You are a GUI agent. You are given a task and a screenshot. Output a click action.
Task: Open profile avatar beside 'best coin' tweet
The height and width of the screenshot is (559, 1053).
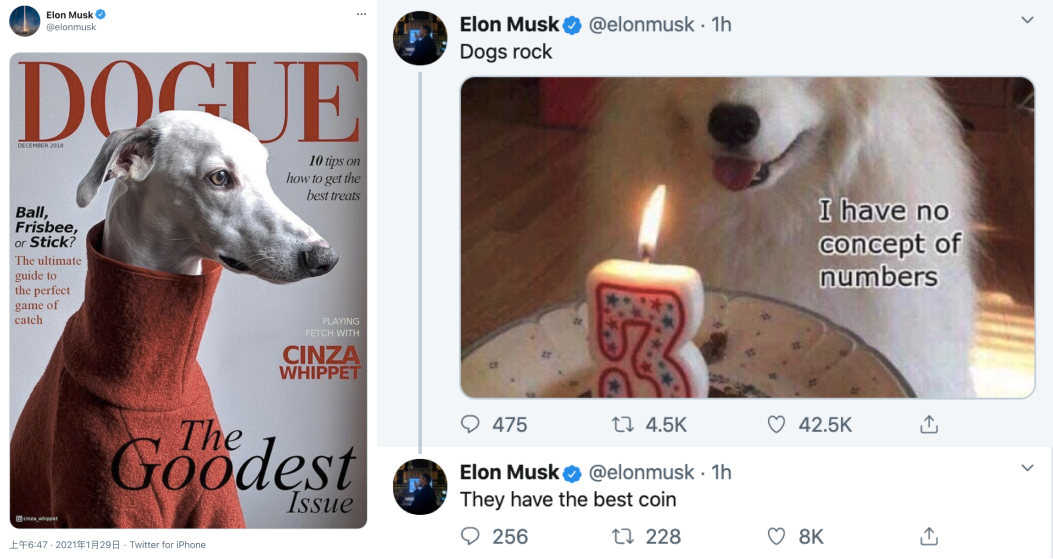[420, 486]
